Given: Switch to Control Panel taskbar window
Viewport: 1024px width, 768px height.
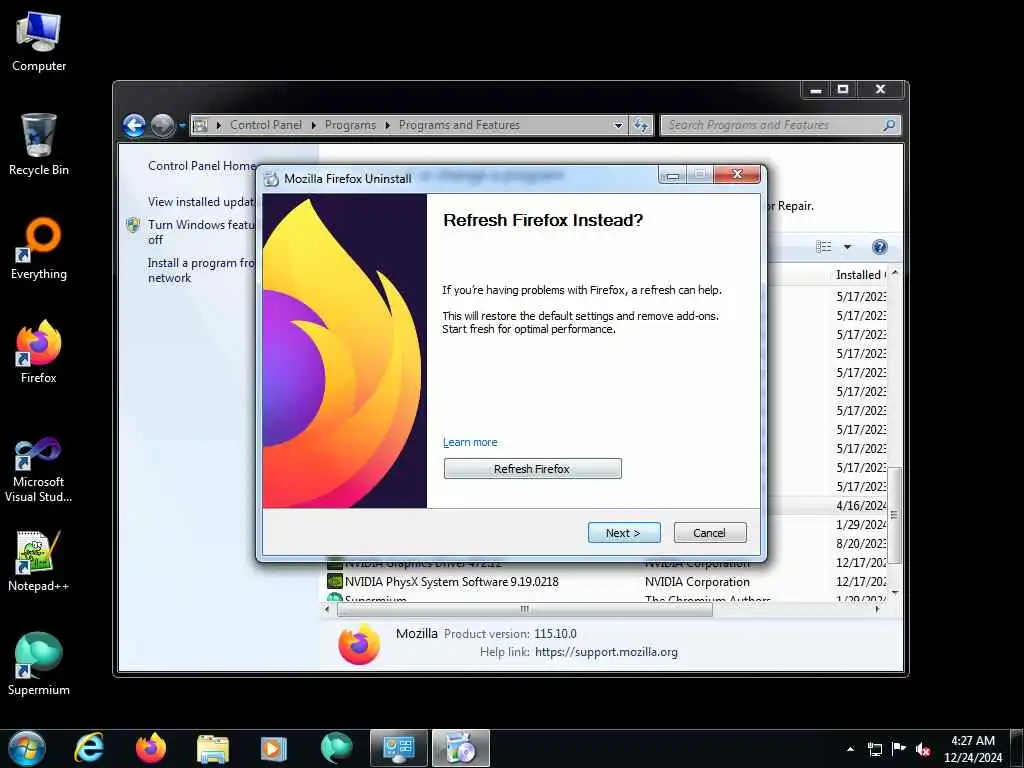Looking at the screenshot, I should (x=399, y=748).
